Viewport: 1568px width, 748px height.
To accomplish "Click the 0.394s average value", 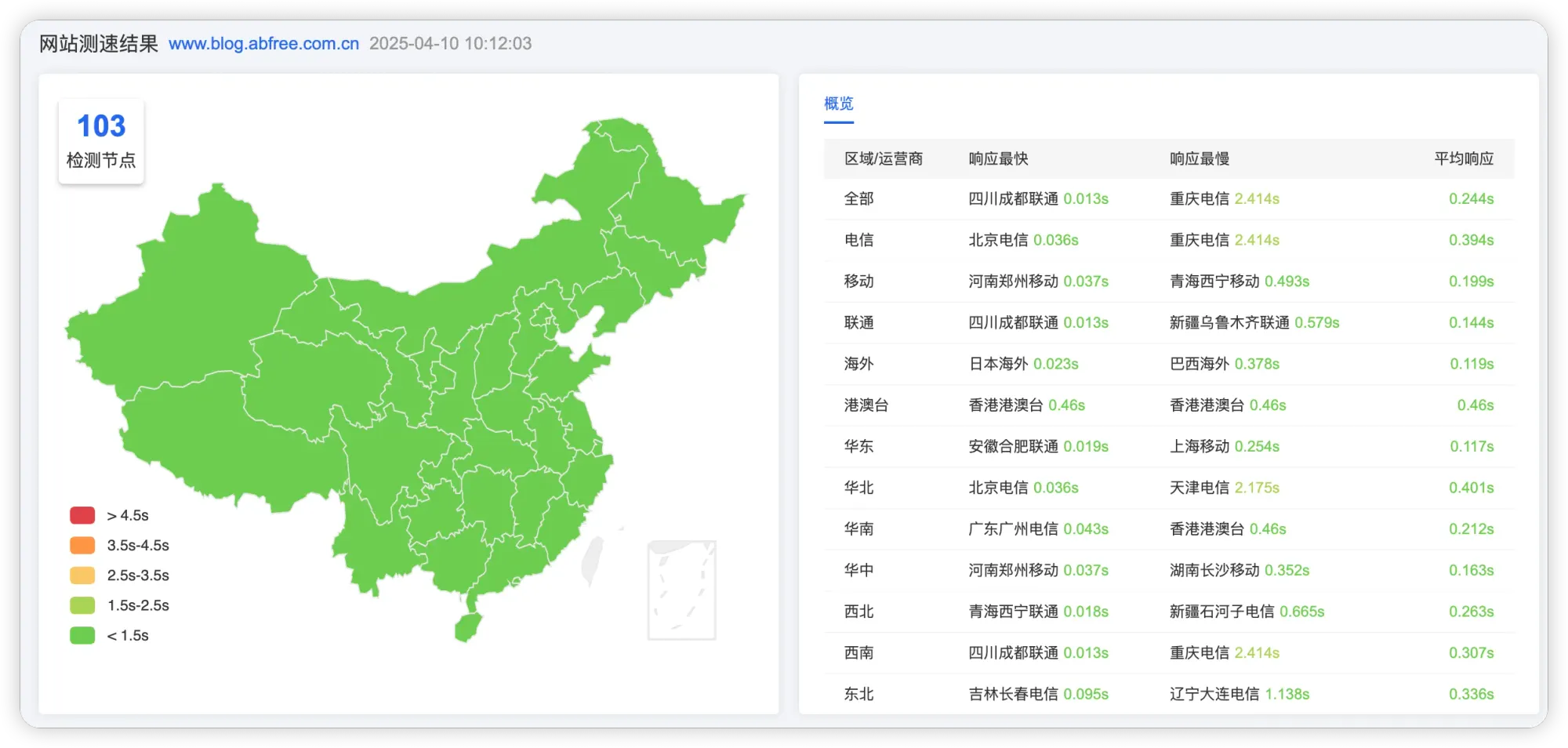I will 1471,240.
